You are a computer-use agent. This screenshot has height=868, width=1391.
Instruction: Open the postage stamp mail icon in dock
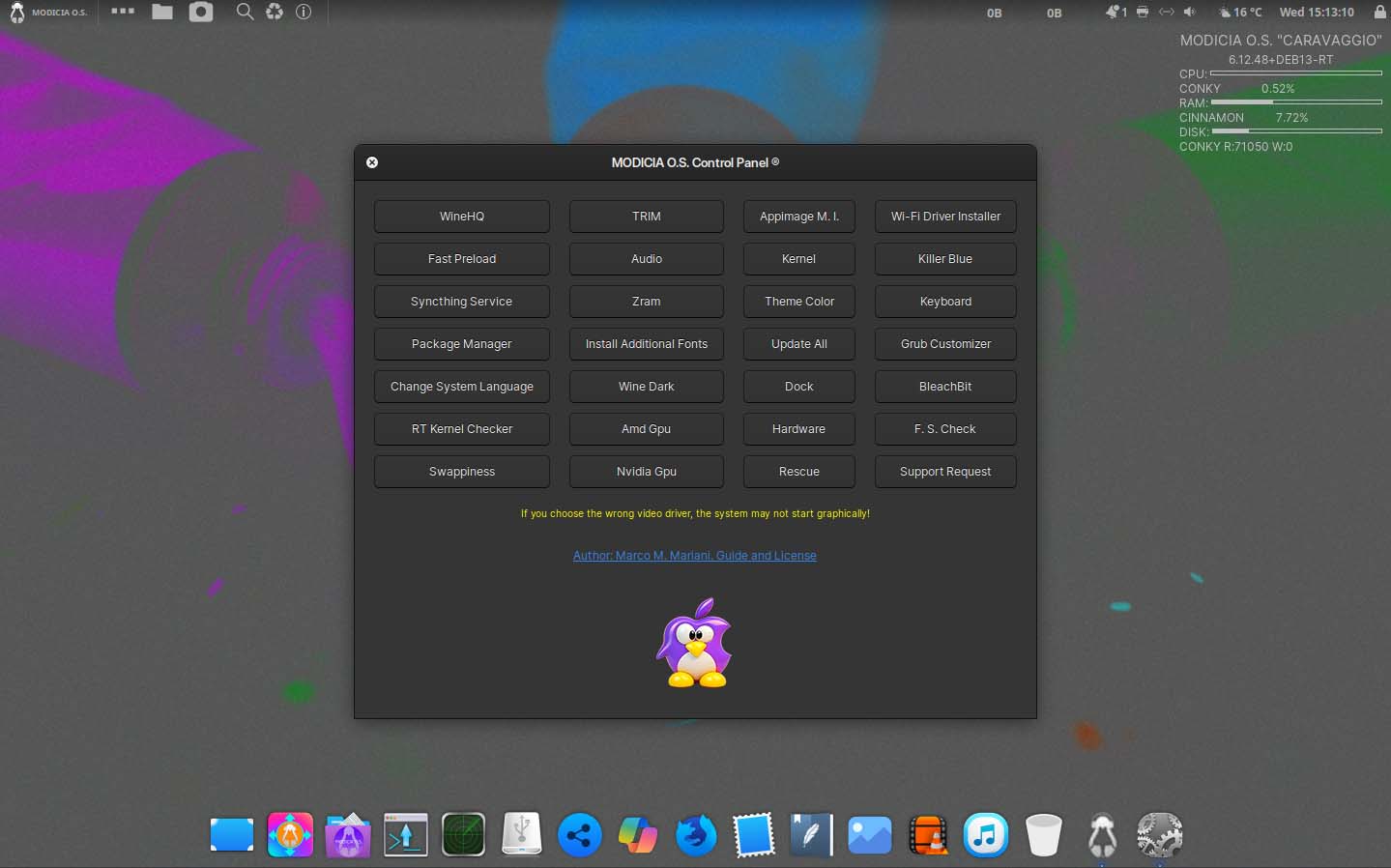pyautogui.click(x=754, y=834)
